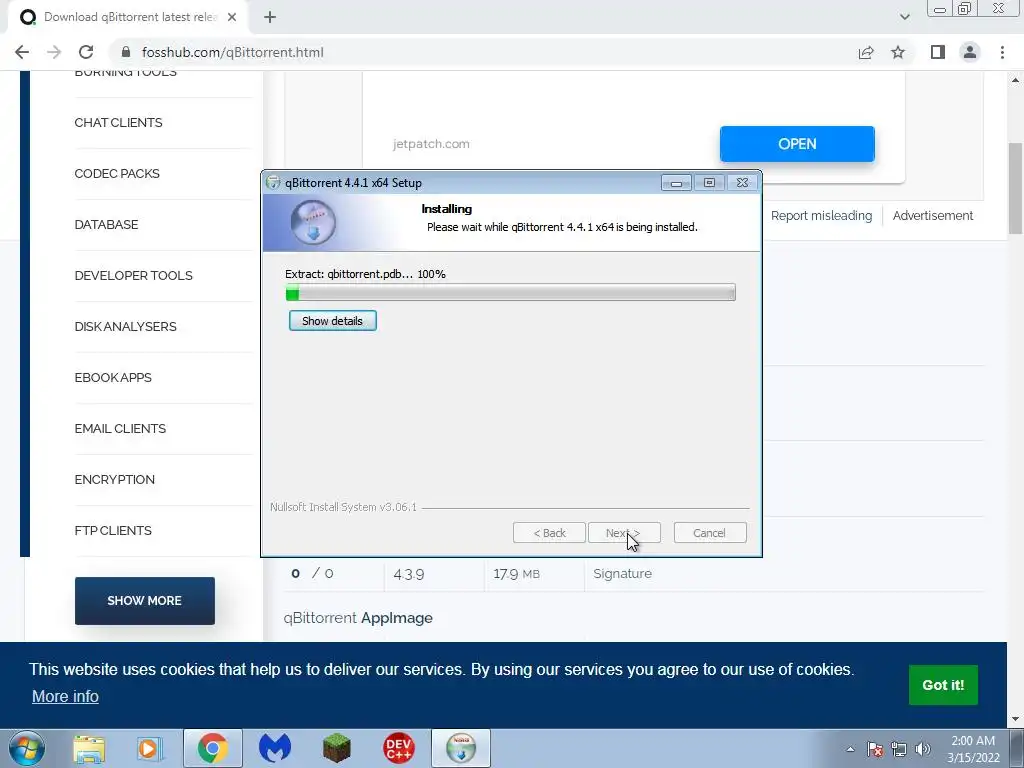Open ENCRYPTION category
This screenshot has height=768, width=1024.
click(114, 479)
